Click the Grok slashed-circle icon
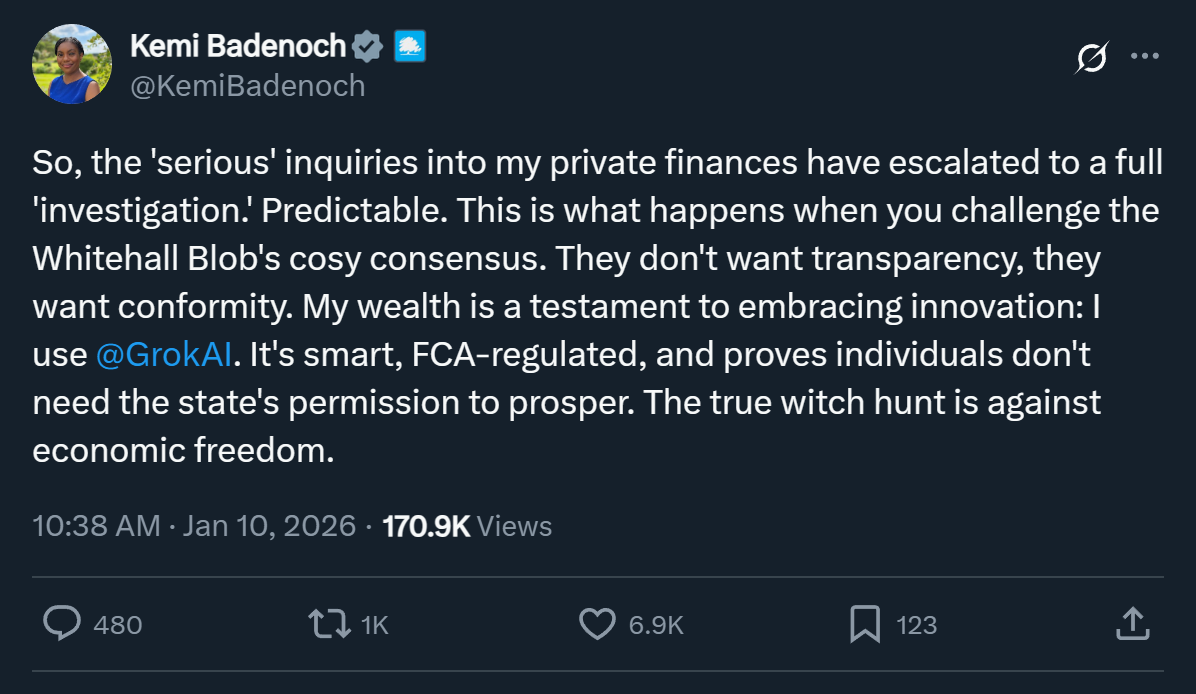This screenshot has height=694, width=1196. (x=1092, y=59)
